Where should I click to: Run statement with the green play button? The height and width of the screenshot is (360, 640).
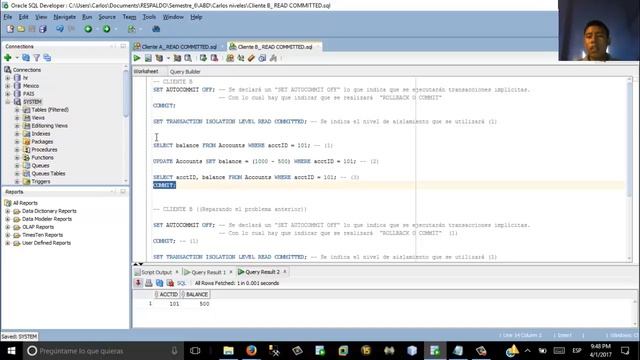[x=137, y=58]
